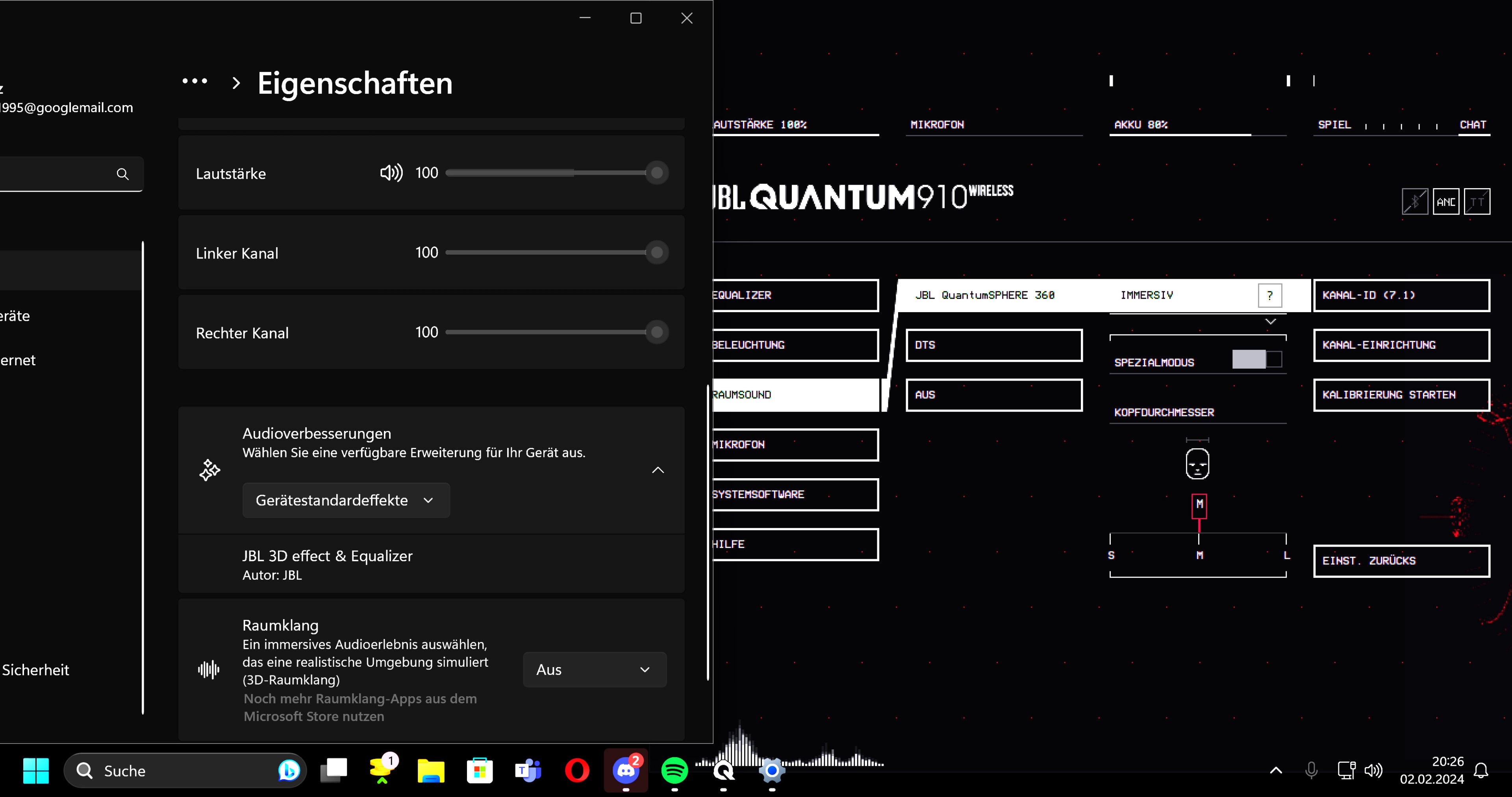Open the Gerätestandardeffekte dropdown
Viewport: 1512px width, 797px height.
click(x=346, y=500)
